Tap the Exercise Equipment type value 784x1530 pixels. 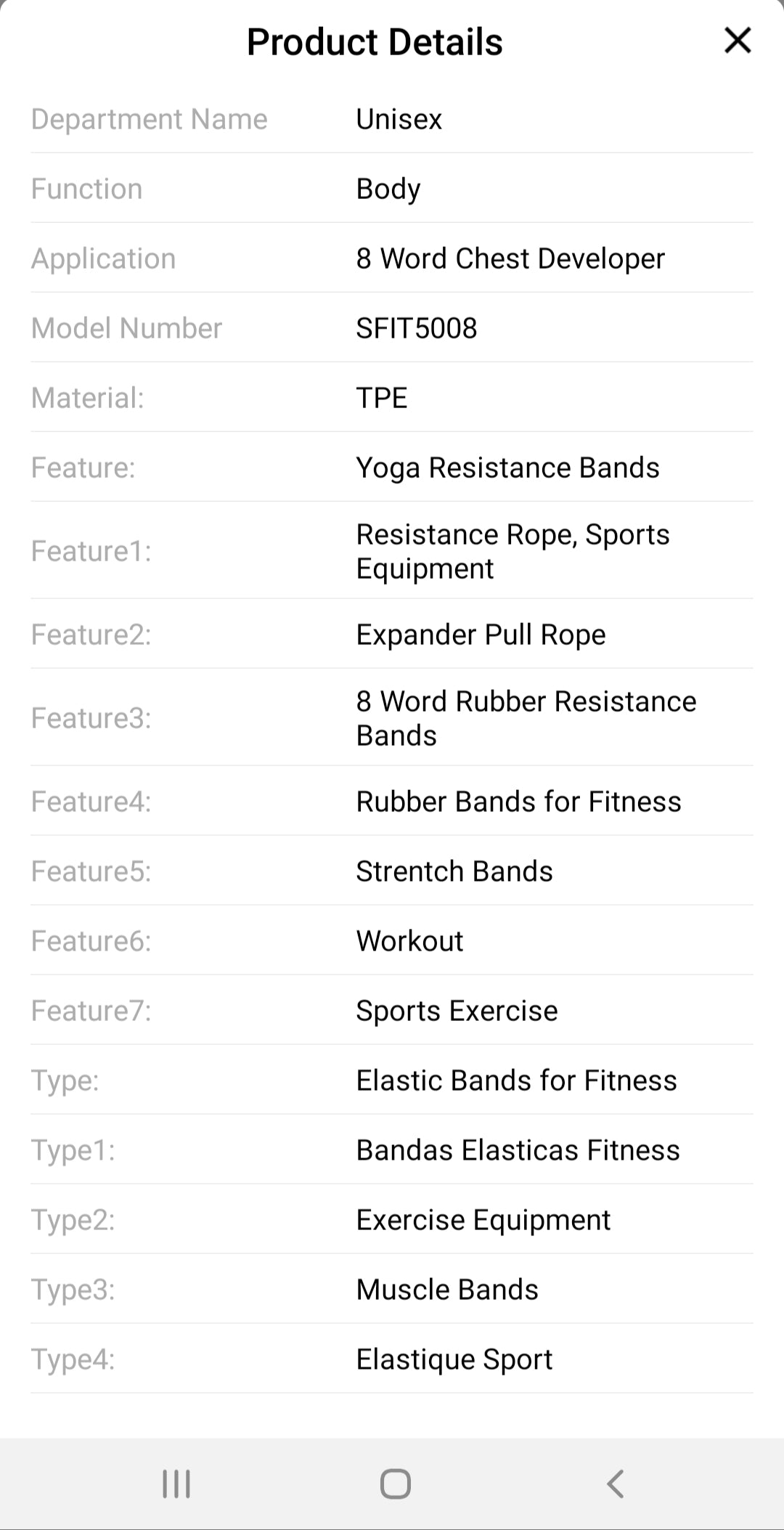click(483, 1220)
